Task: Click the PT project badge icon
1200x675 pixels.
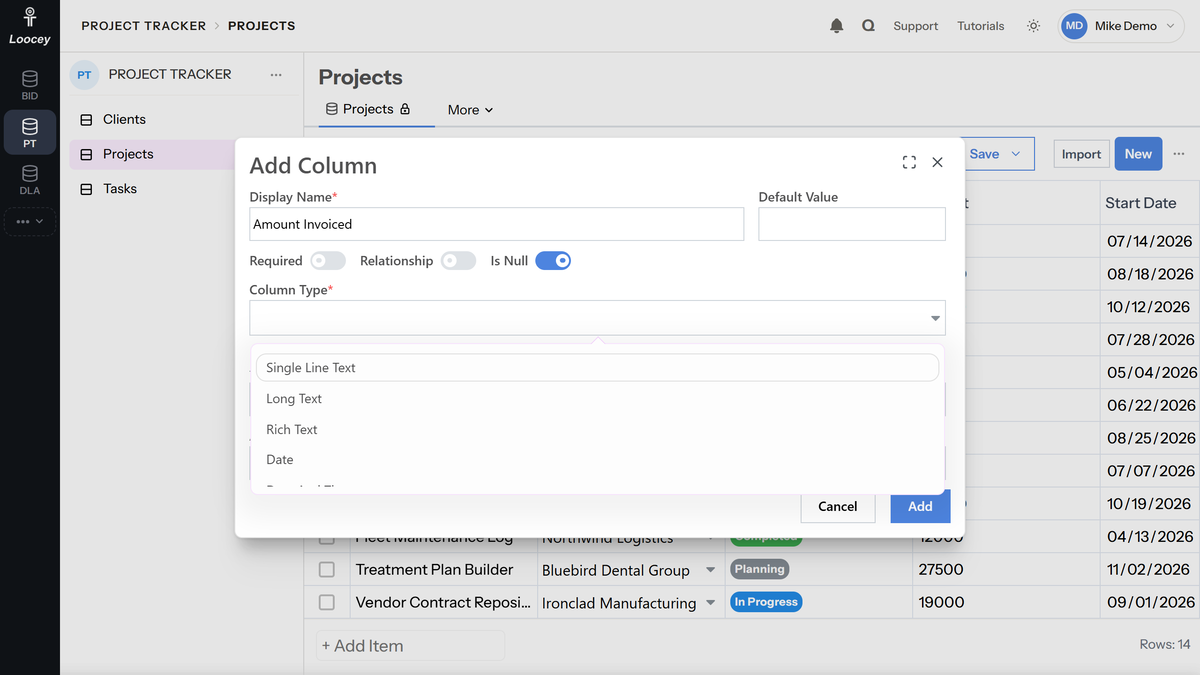Action: [x=84, y=75]
